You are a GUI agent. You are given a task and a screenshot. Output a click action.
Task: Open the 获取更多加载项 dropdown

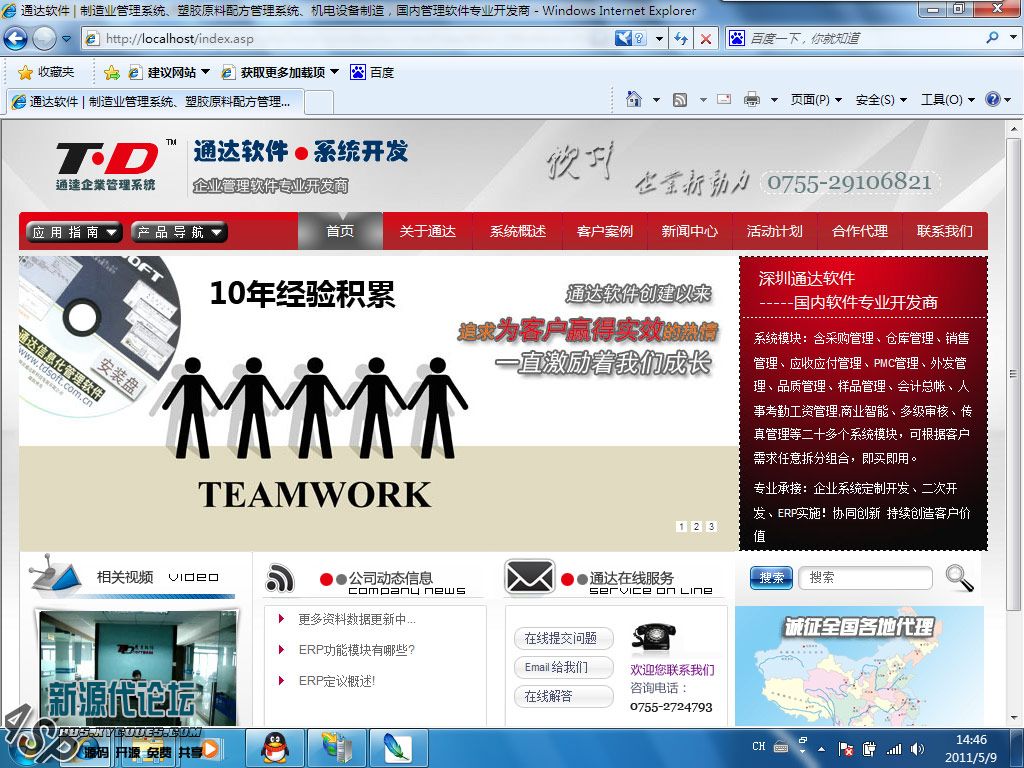coord(281,72)
